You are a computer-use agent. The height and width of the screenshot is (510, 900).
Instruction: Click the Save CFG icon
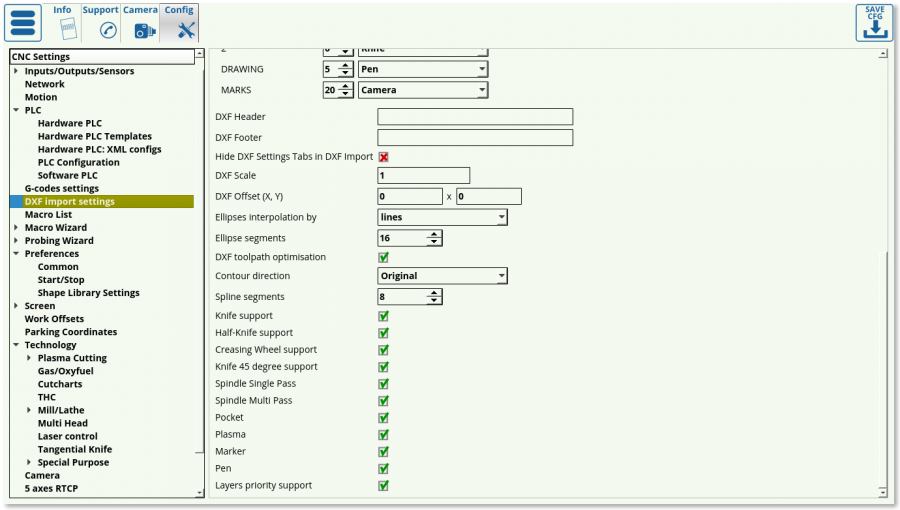point(874,23)
